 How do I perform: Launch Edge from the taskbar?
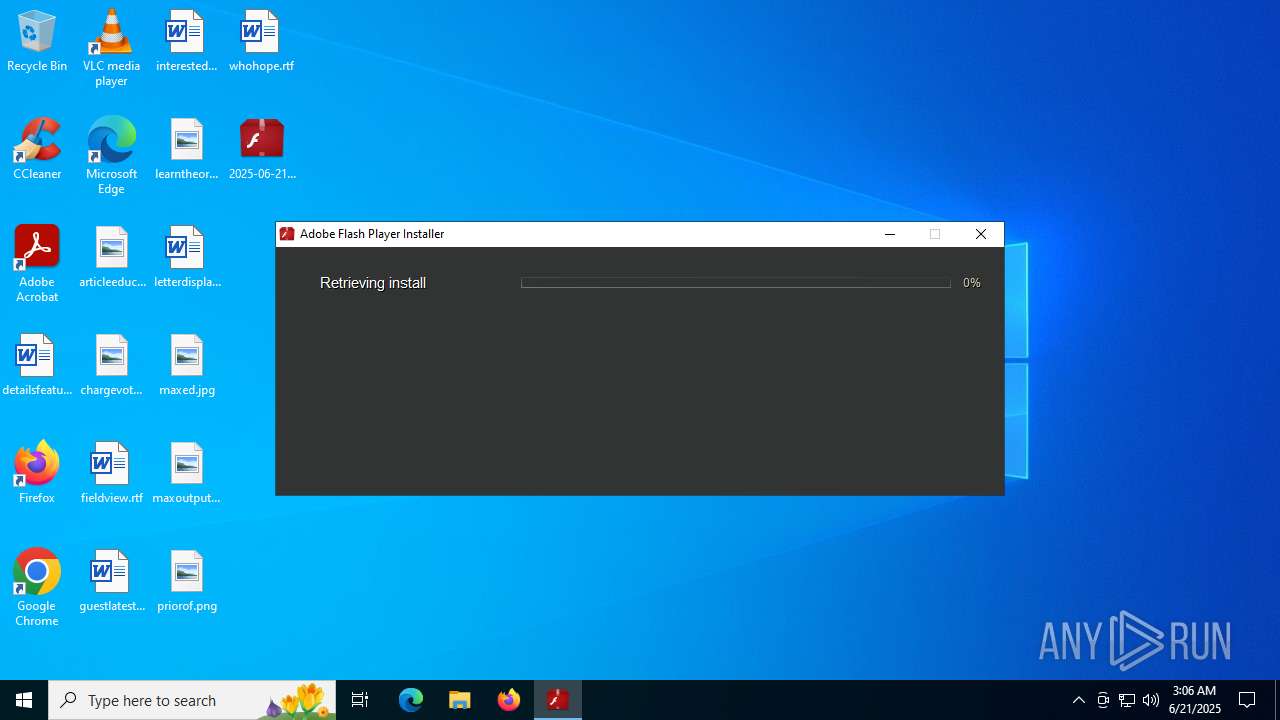pyautogui.click(x=411, y=700)
